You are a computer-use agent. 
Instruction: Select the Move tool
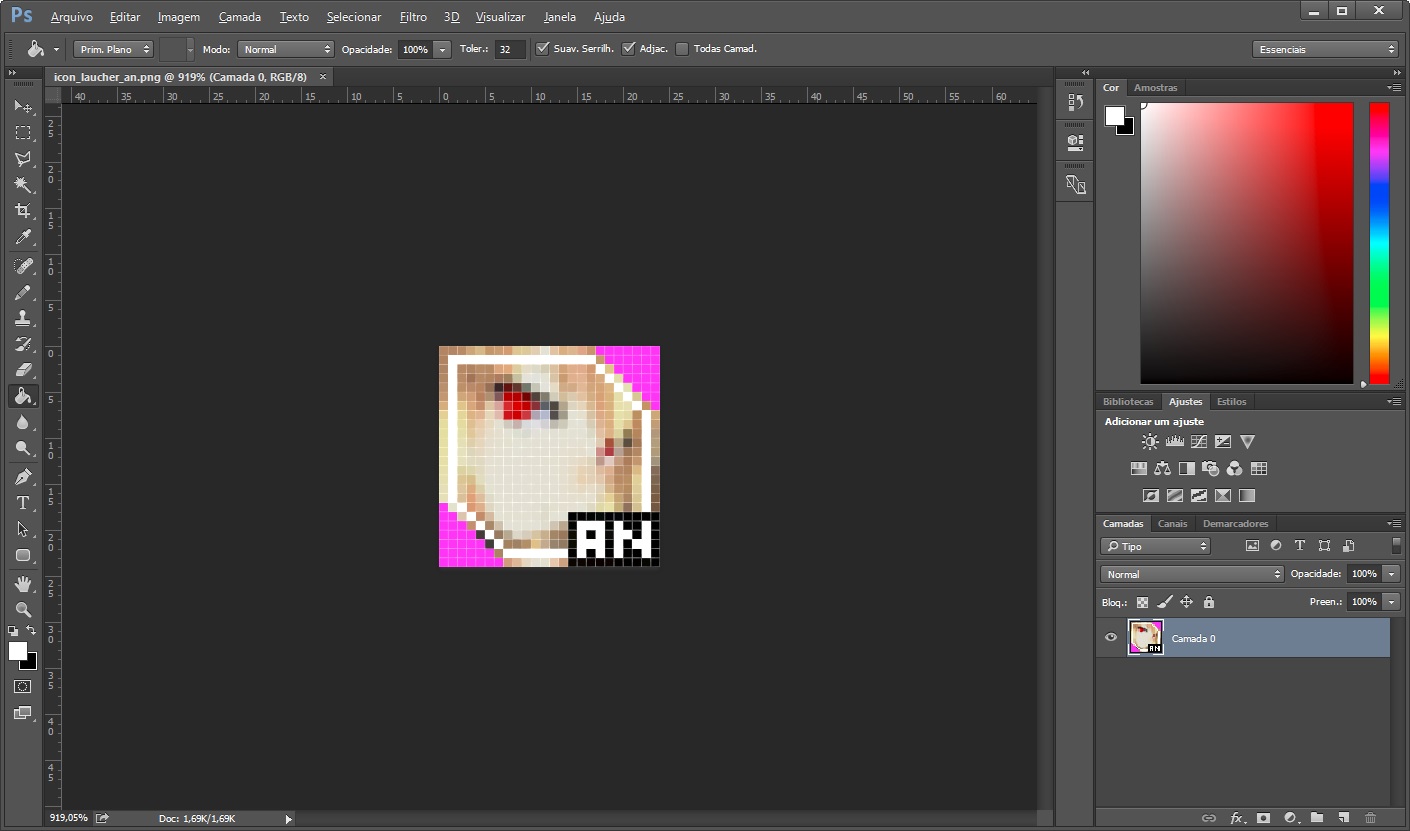22,106
